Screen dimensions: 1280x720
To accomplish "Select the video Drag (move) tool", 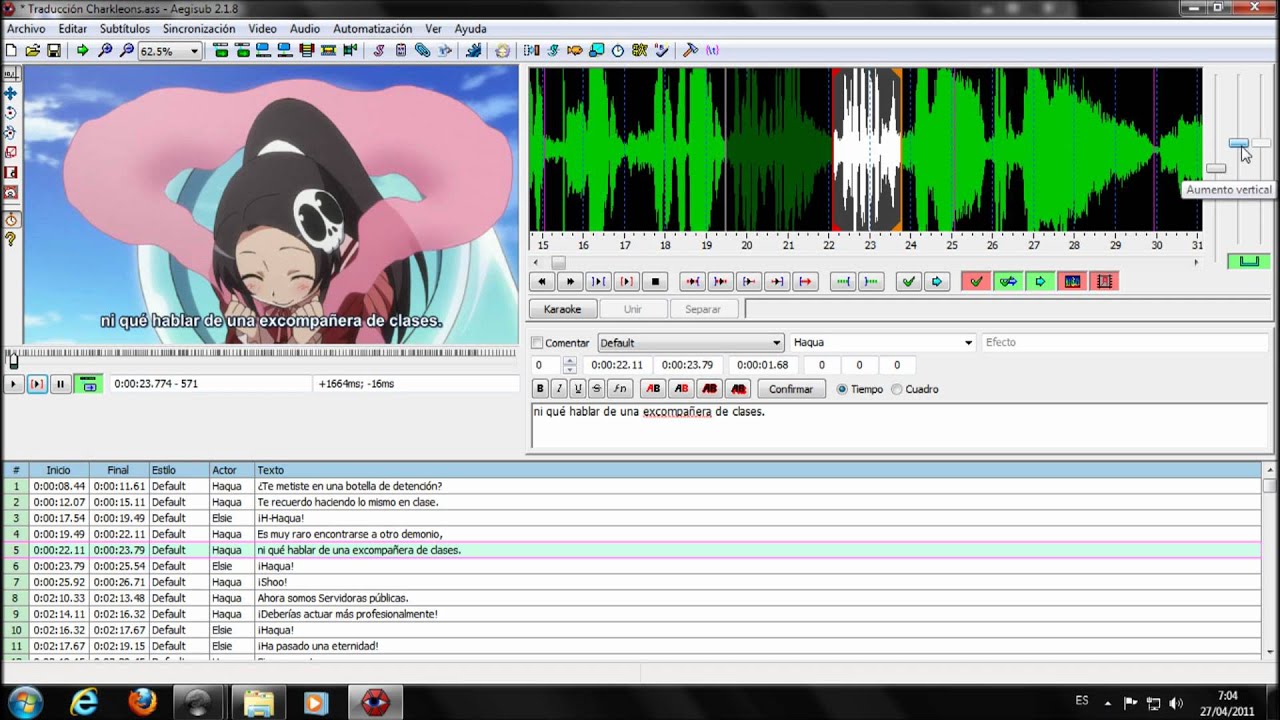I will (x=11, y=94).
